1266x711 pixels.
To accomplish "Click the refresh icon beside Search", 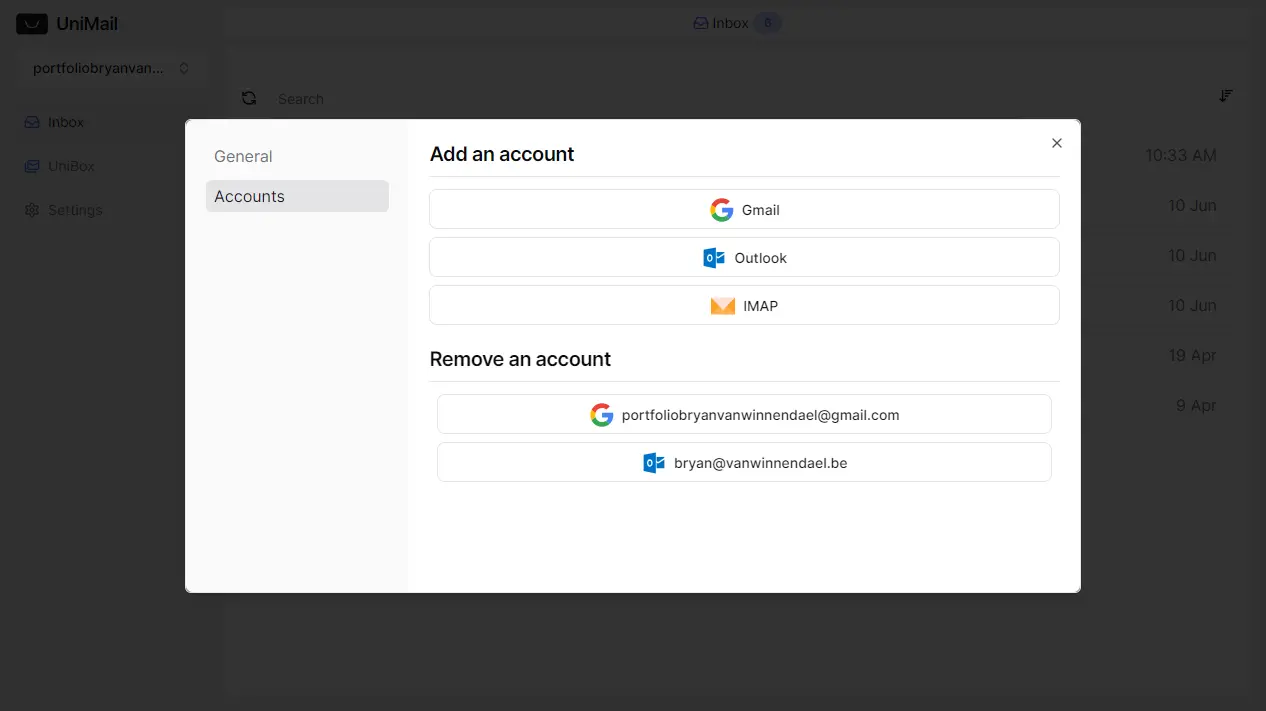I will (x=249, y=98).
